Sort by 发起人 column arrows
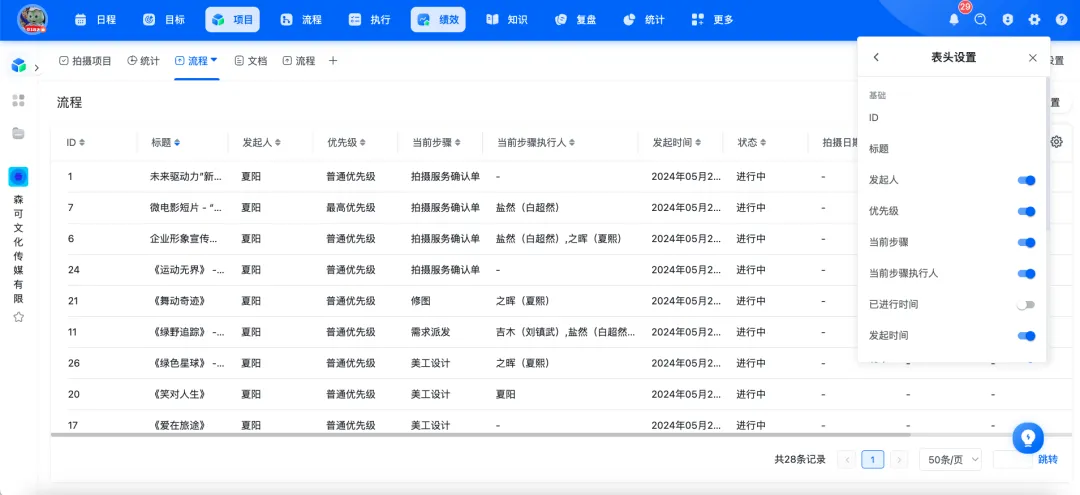The height and width of the screenshot is (495, 1080). coord(278,143)
